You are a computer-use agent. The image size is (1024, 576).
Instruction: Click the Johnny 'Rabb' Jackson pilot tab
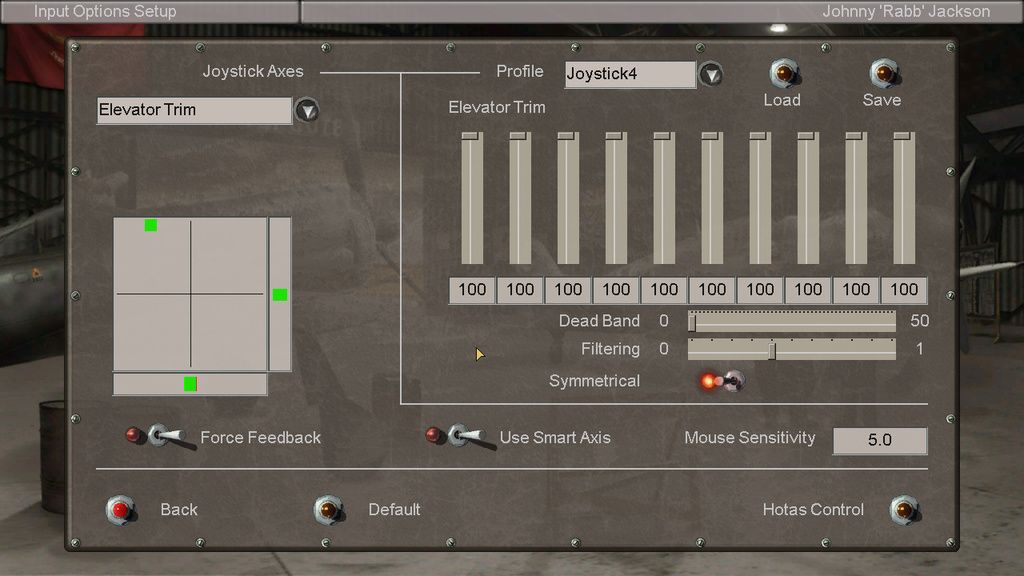(905, 12)
